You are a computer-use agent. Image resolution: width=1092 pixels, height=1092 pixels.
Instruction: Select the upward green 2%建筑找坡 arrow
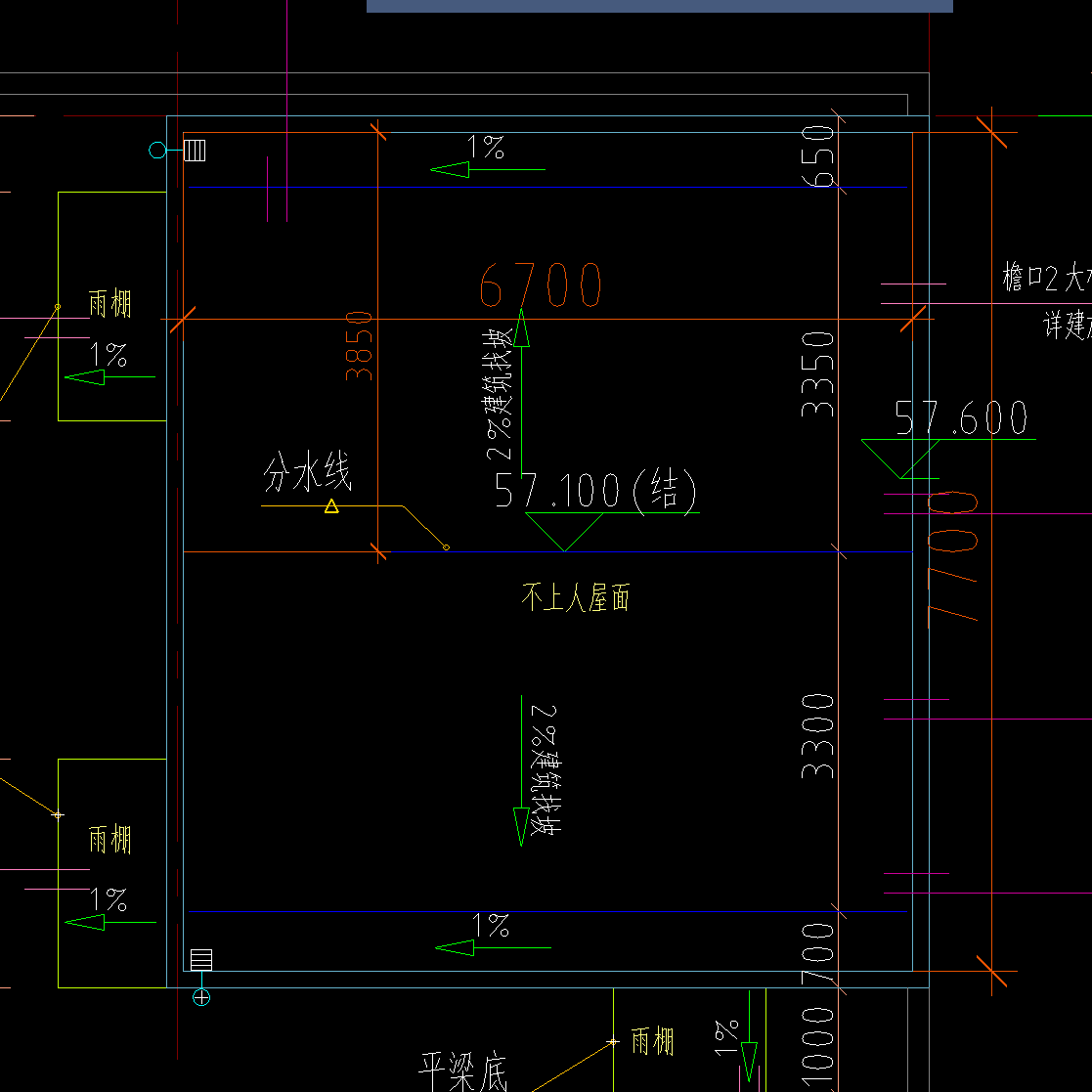click(x=522, y=384)
